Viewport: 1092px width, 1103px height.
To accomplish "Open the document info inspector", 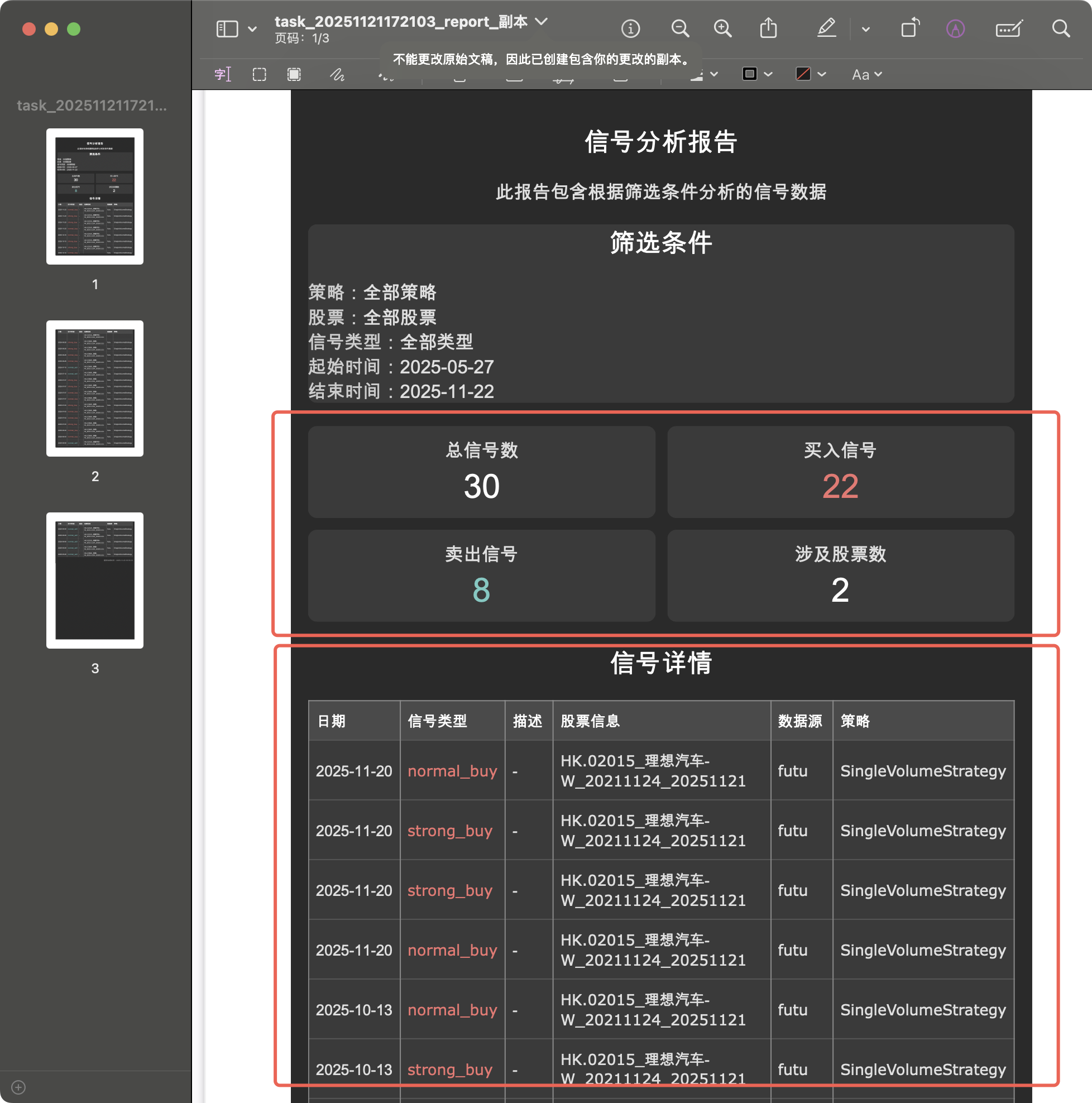I will (630, 28).
